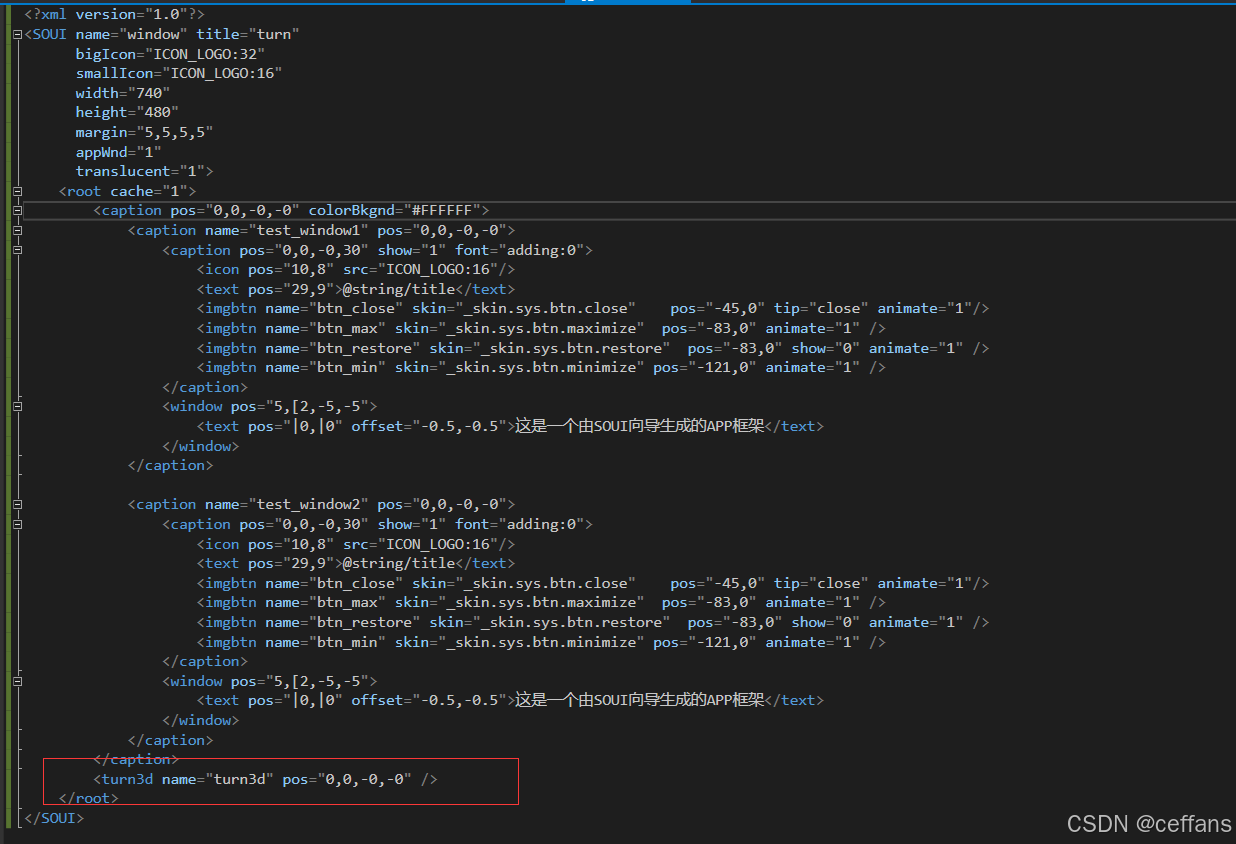
Task: Click btn_max imgbtn line in test_window1
Action: coord(541,328)
